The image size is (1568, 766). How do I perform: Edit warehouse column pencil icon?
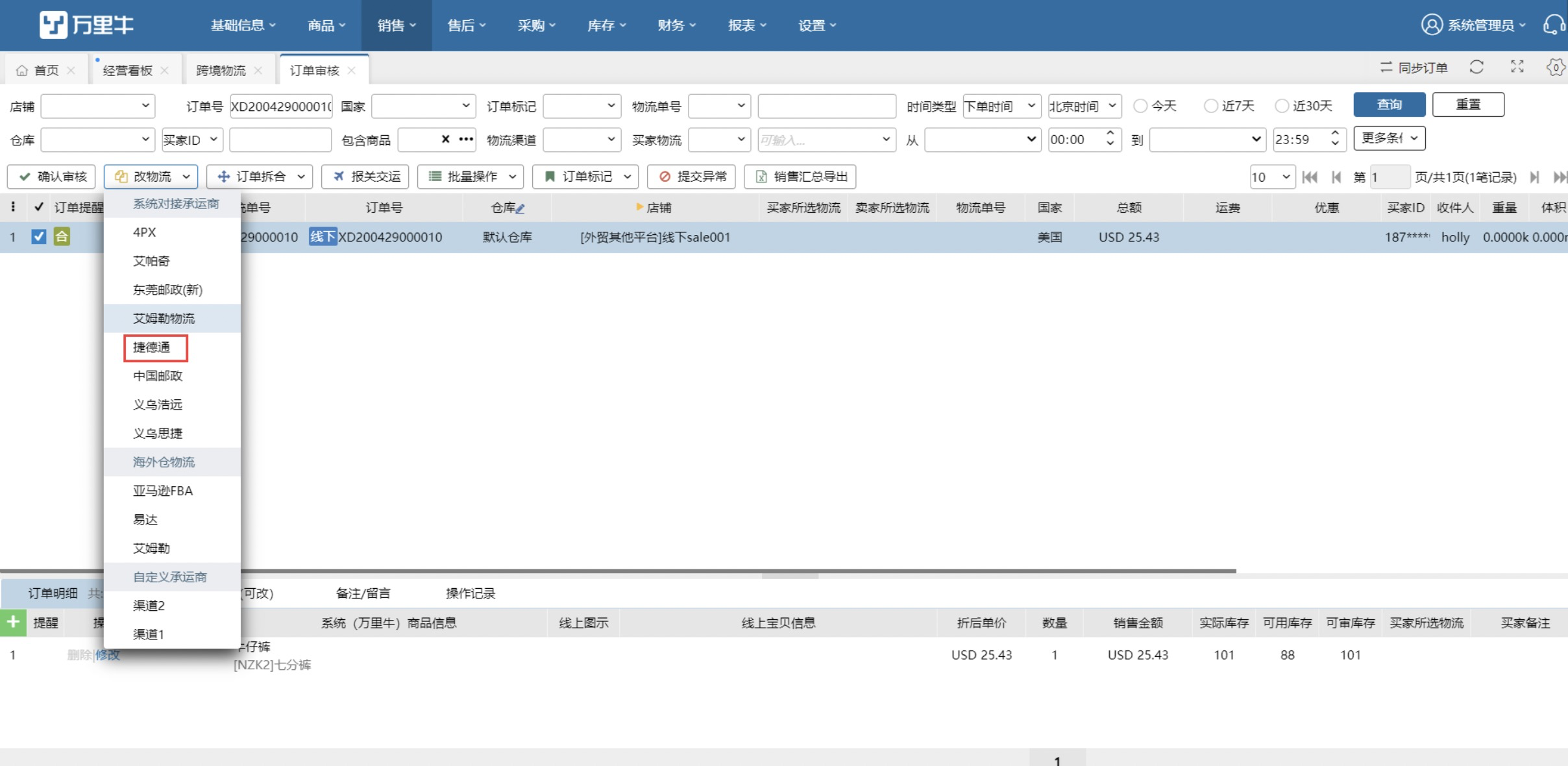coord(521,208)
